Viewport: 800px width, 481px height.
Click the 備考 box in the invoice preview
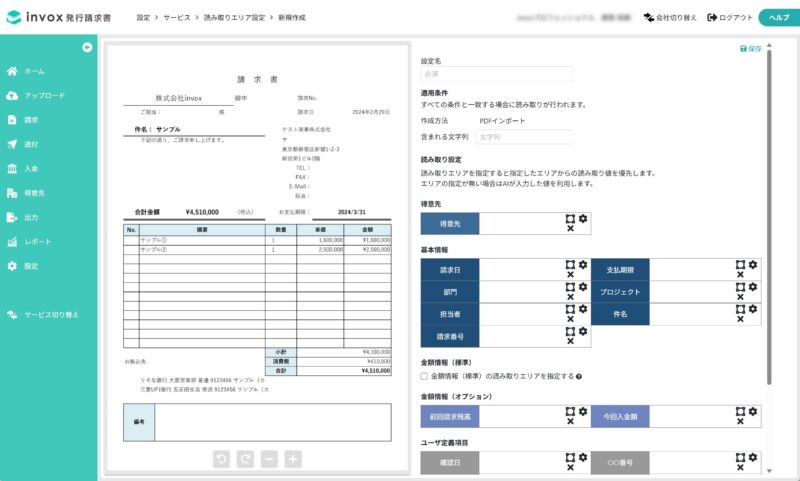(x=257, y=422)
